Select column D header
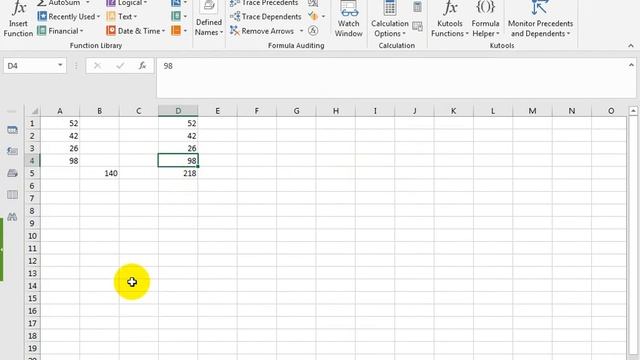640x360 pixels. (x=178, y=111)
